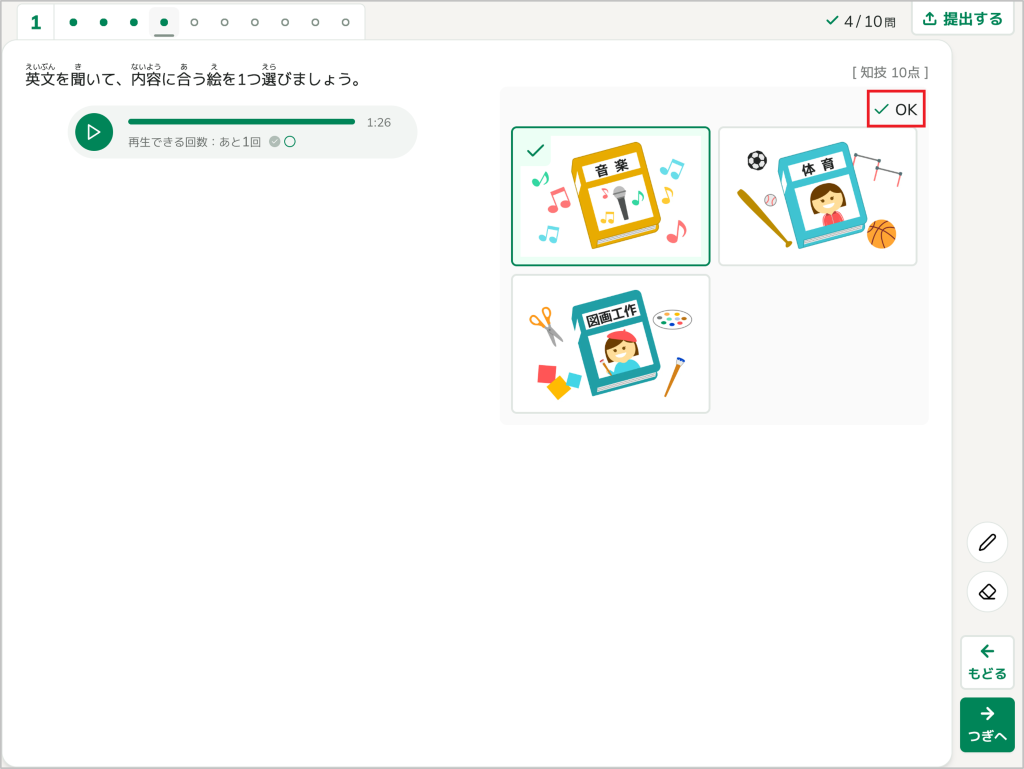This screenshot has width=1024, height=769.
Task: Select the pencil drawing tool
Action: (x=987, y=542)
